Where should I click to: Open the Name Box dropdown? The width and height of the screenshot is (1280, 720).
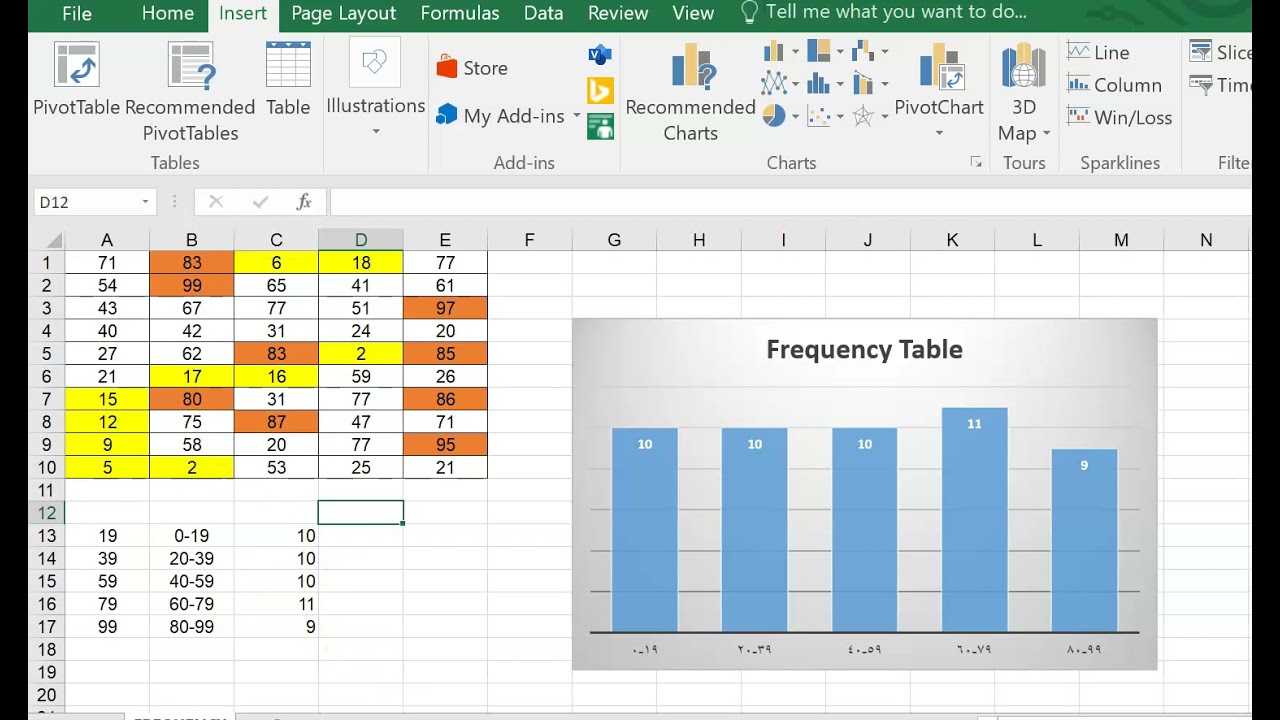pyautogui.click(x=145, y=202)
